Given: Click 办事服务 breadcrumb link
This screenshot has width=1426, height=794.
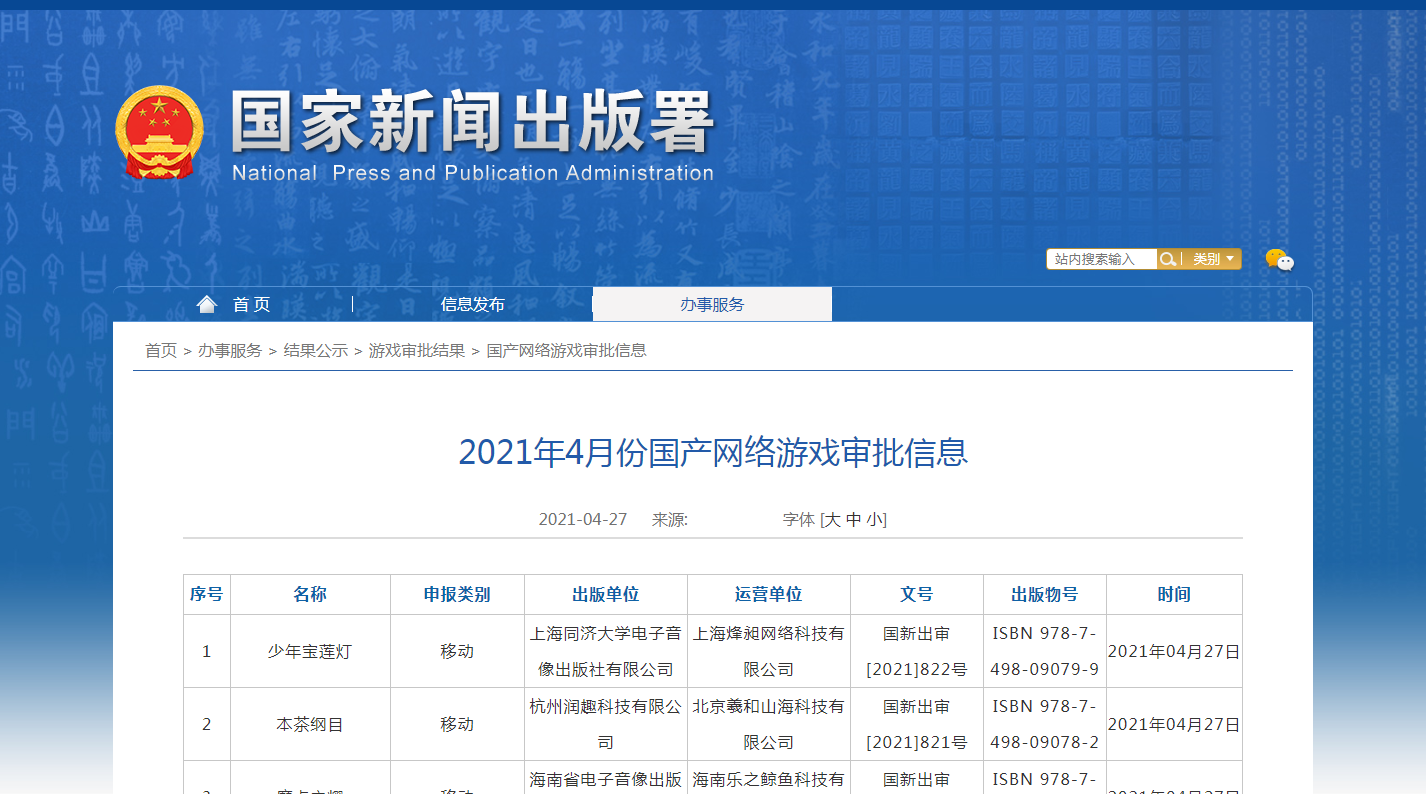Looking at the screenshot, I should click(x=230, y=350).
